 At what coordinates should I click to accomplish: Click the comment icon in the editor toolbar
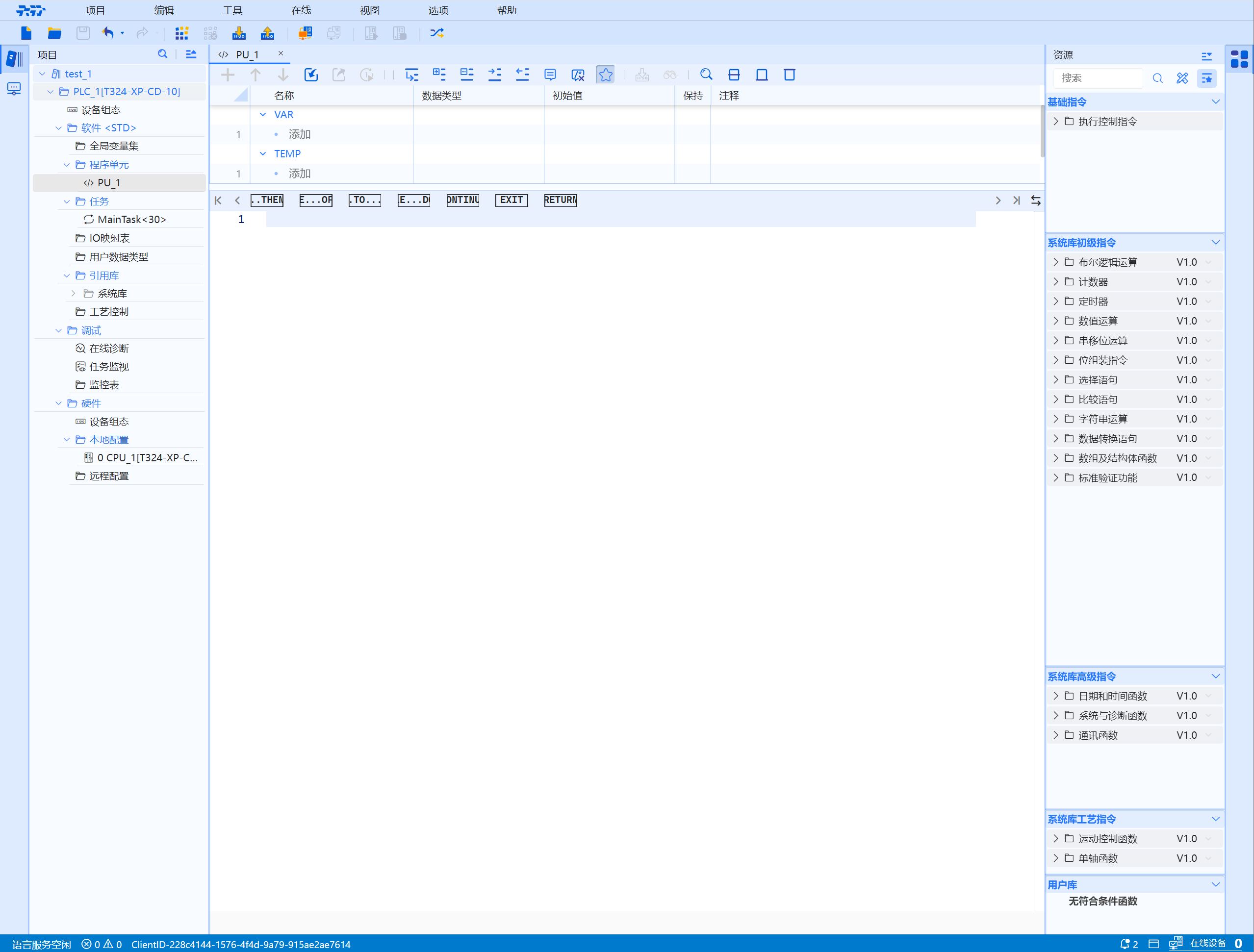pos(550,75)
